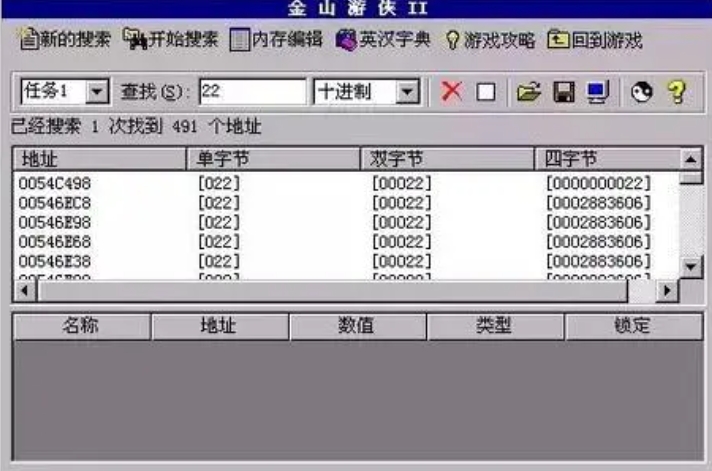Click four-byte value [0000000022]
Screen dimensions: 712x471
(x=598, y=183)
